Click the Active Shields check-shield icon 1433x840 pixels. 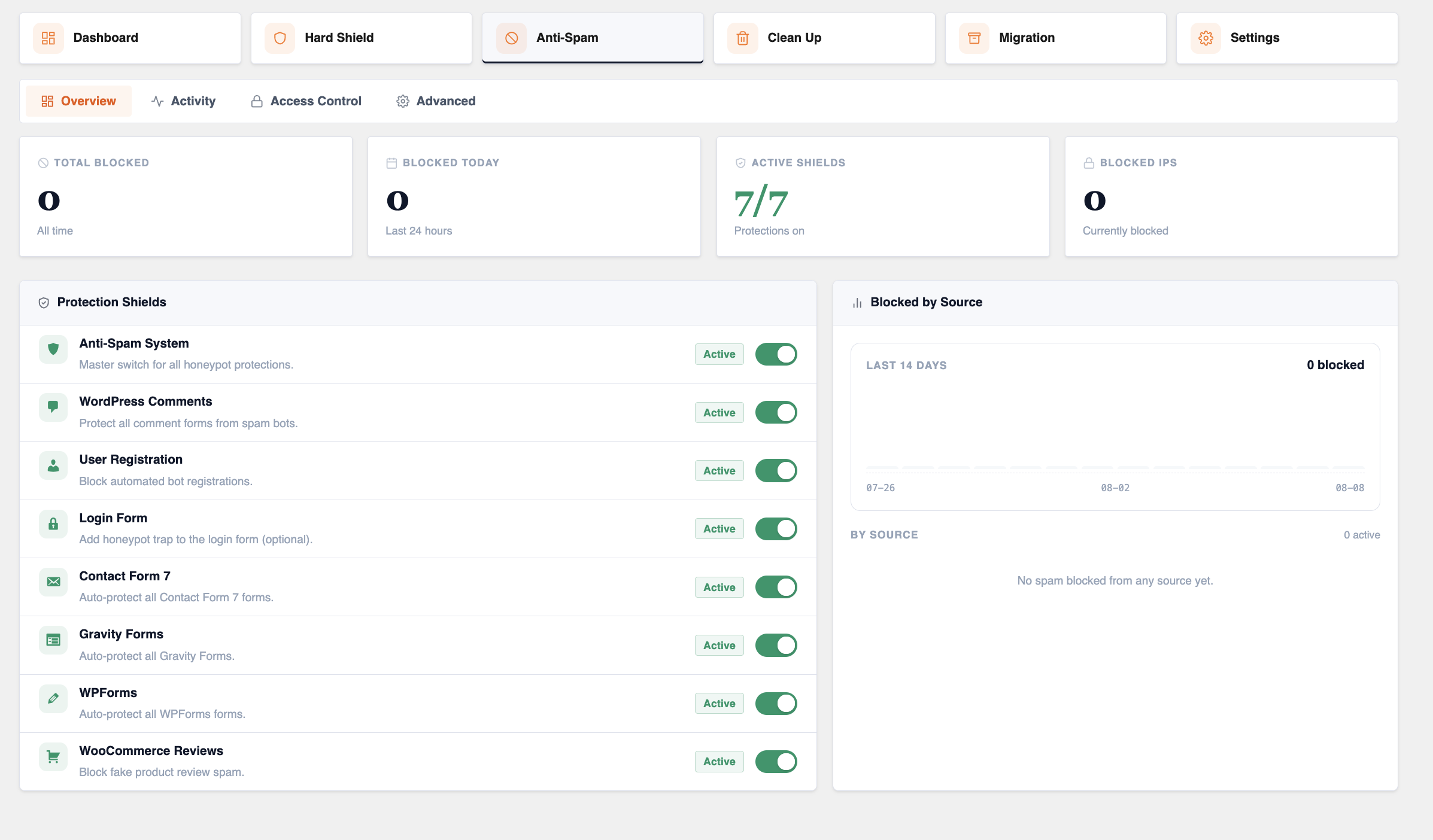click(x=740, y=163)
